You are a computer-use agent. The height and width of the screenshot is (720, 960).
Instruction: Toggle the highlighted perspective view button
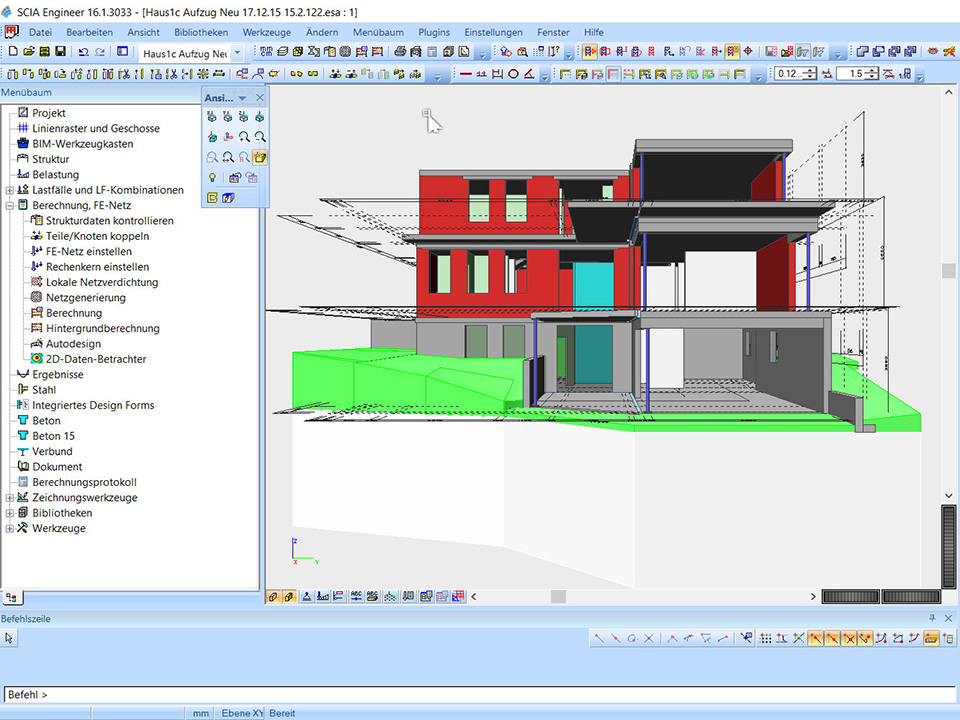pos(260,157)
